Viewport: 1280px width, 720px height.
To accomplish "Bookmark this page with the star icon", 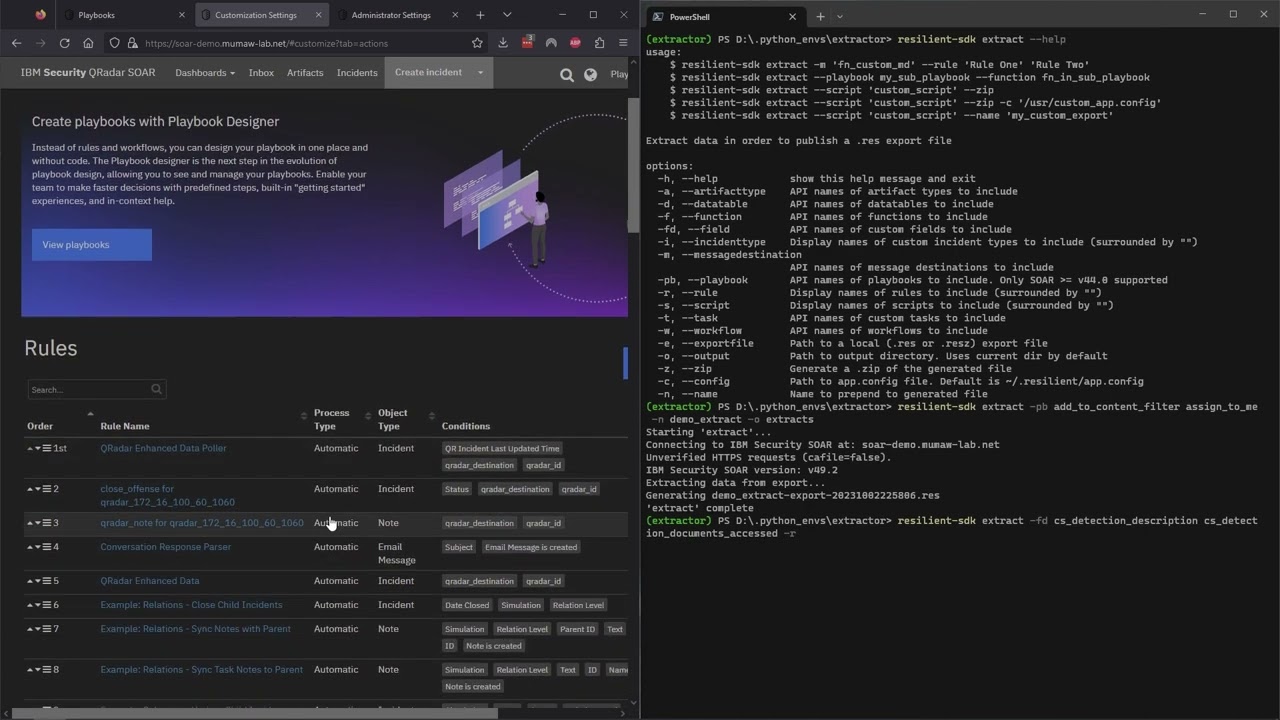I will 477,43.
